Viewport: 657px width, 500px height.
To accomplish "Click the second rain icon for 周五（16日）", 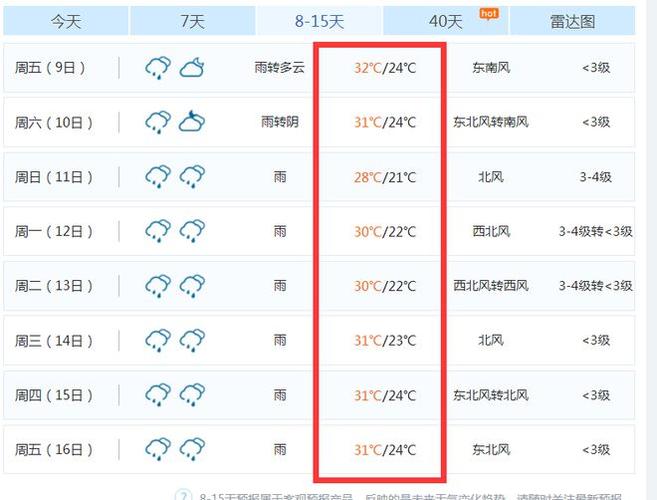I will pos(192,449).
